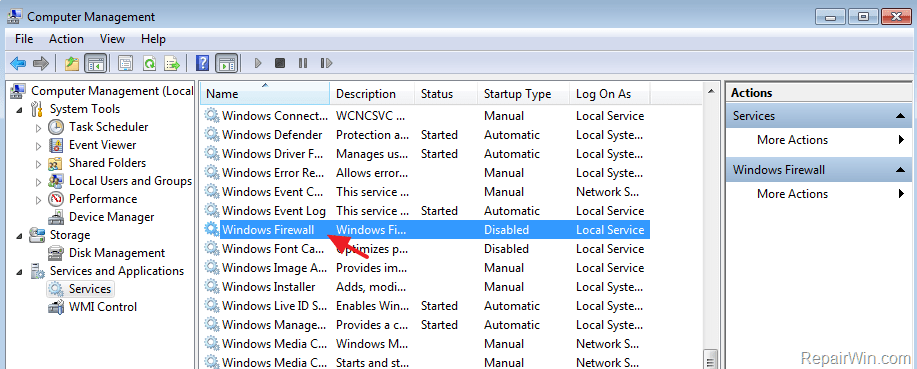Click the Windows Error Re... gear icon

(x=211, y=173)
